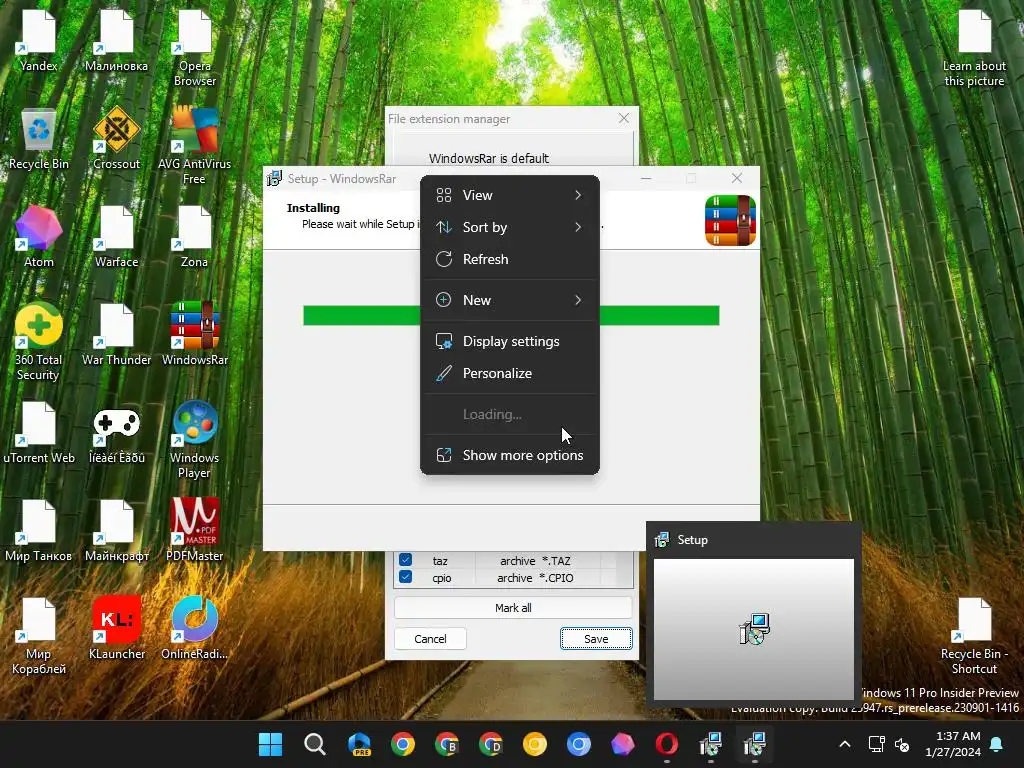
Task: Open the Warface shortcut
Action: (116, 236)
